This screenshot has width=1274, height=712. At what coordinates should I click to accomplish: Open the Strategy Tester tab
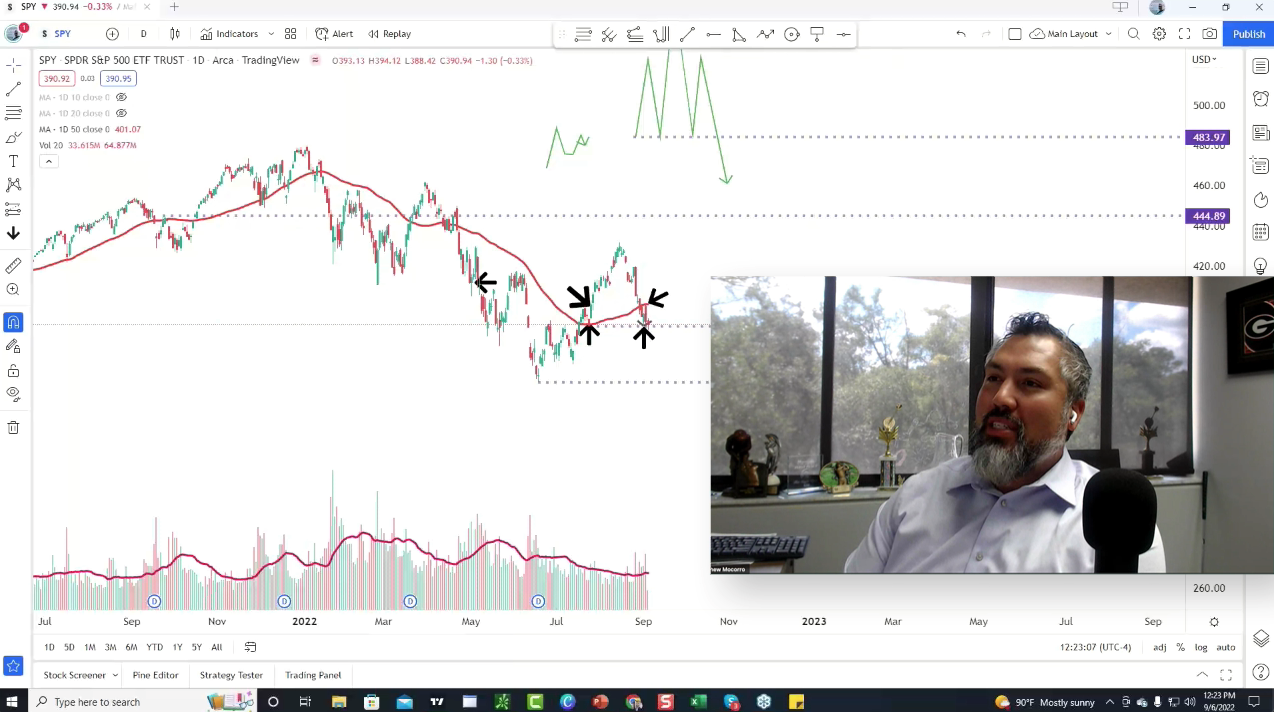pos(231,675)
